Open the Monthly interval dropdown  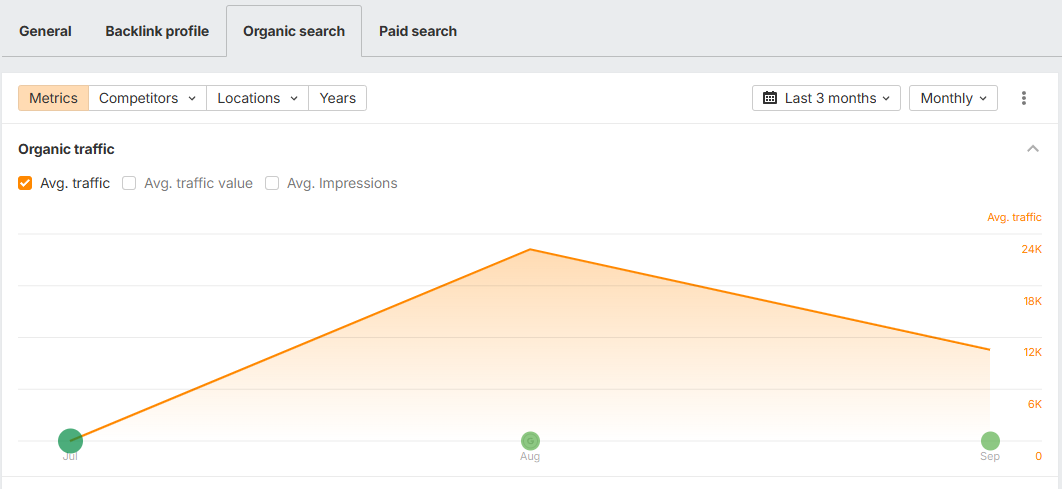[953, 98]
